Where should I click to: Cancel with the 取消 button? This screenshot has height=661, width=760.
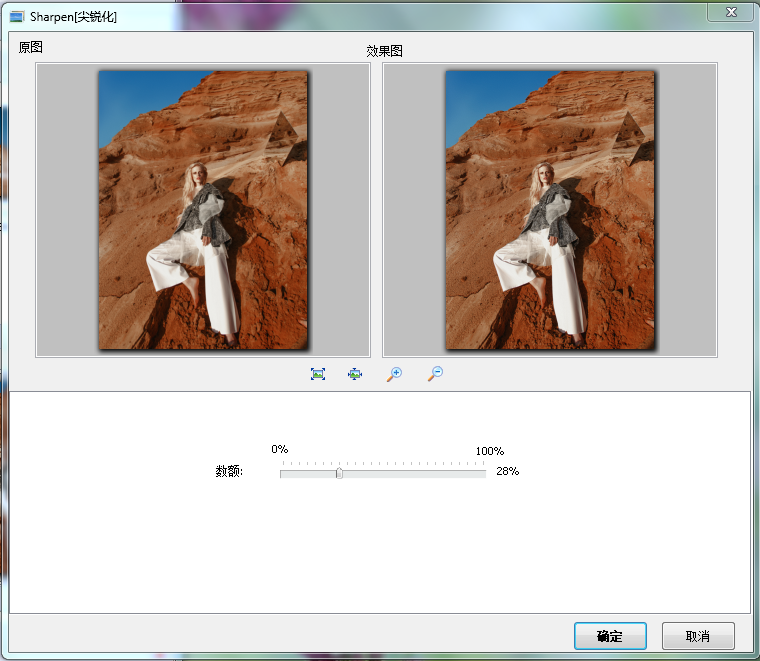[698, 636]
